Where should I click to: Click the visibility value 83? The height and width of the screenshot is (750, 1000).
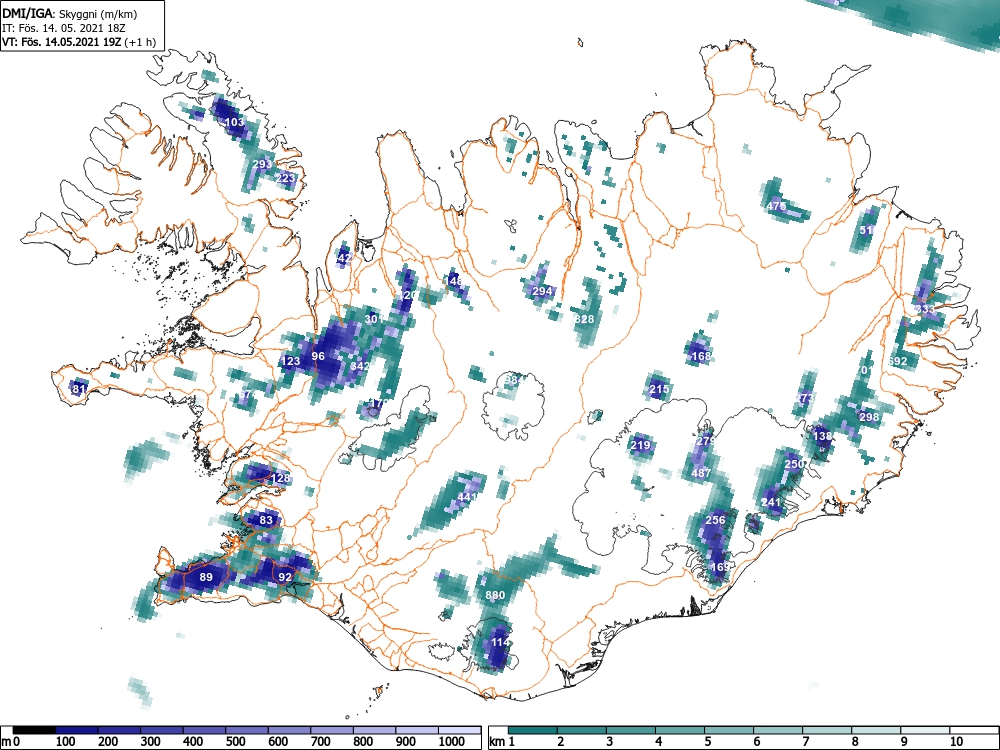tap(266, 520)
